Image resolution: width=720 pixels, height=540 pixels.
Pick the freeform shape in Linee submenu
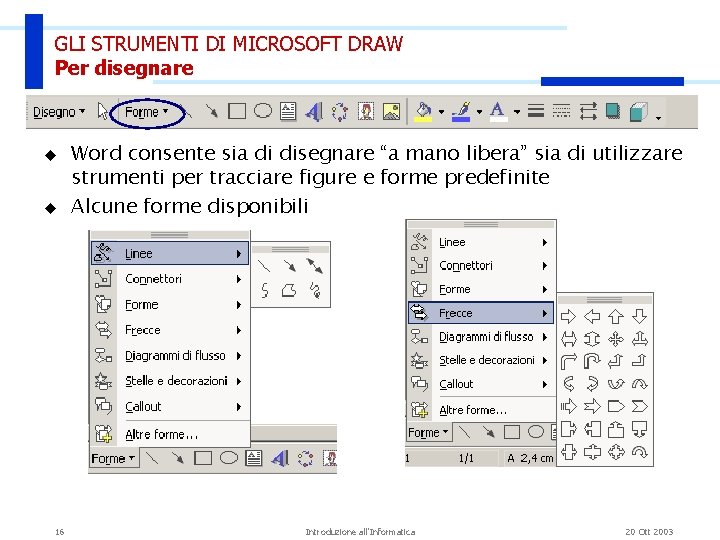tap(289, 290)
